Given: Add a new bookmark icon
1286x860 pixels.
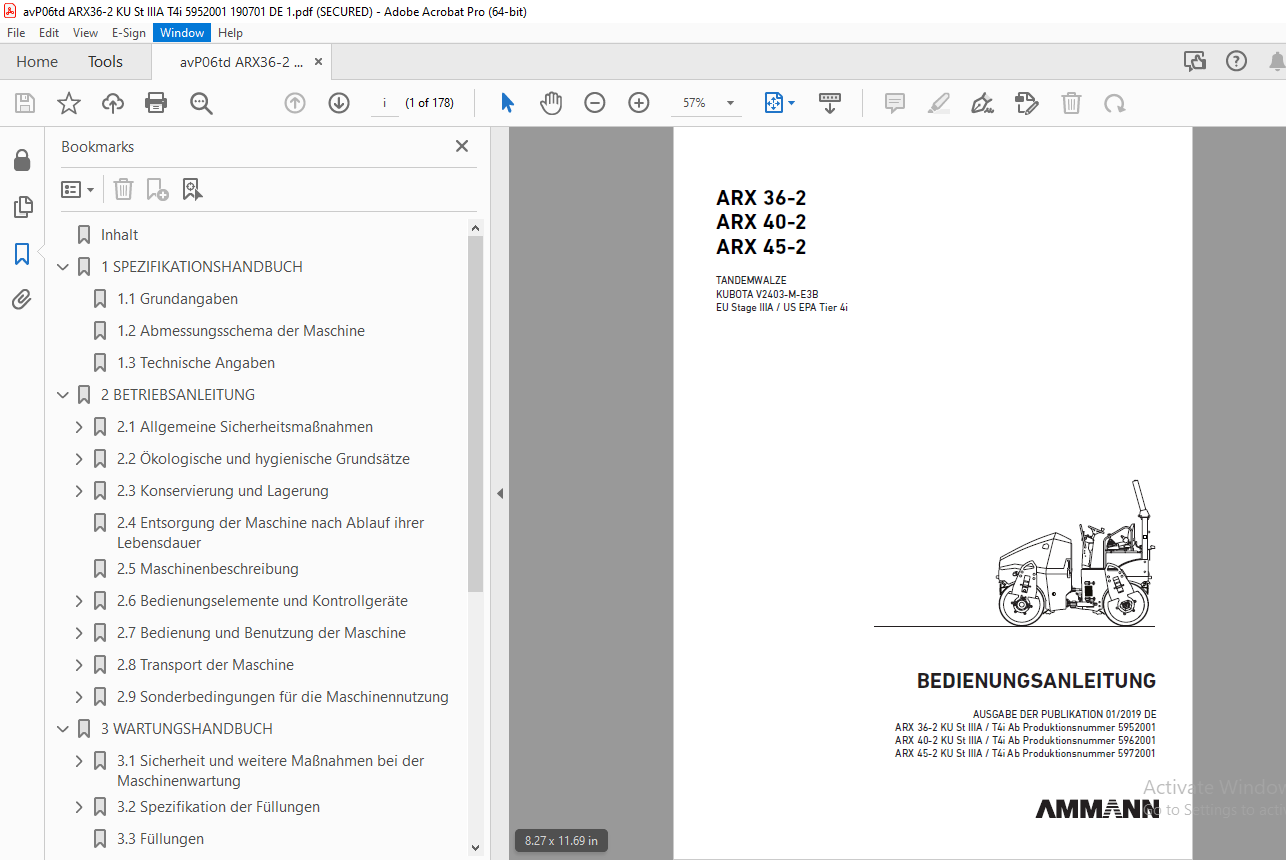Looking at the screenshot, I should [157, 189].
